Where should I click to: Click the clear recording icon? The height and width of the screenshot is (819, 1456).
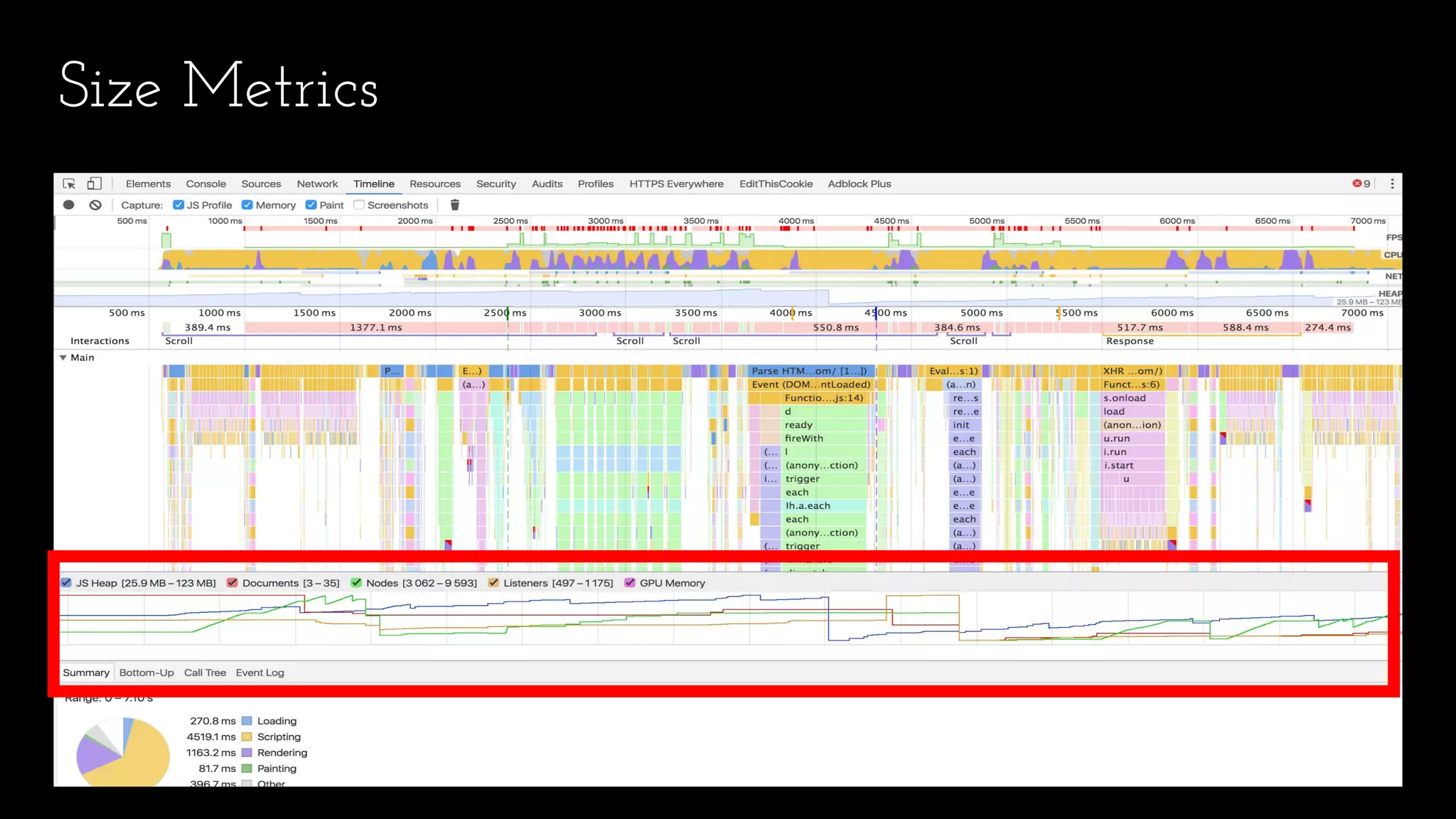pyautogui.click(x=95, y=205)
